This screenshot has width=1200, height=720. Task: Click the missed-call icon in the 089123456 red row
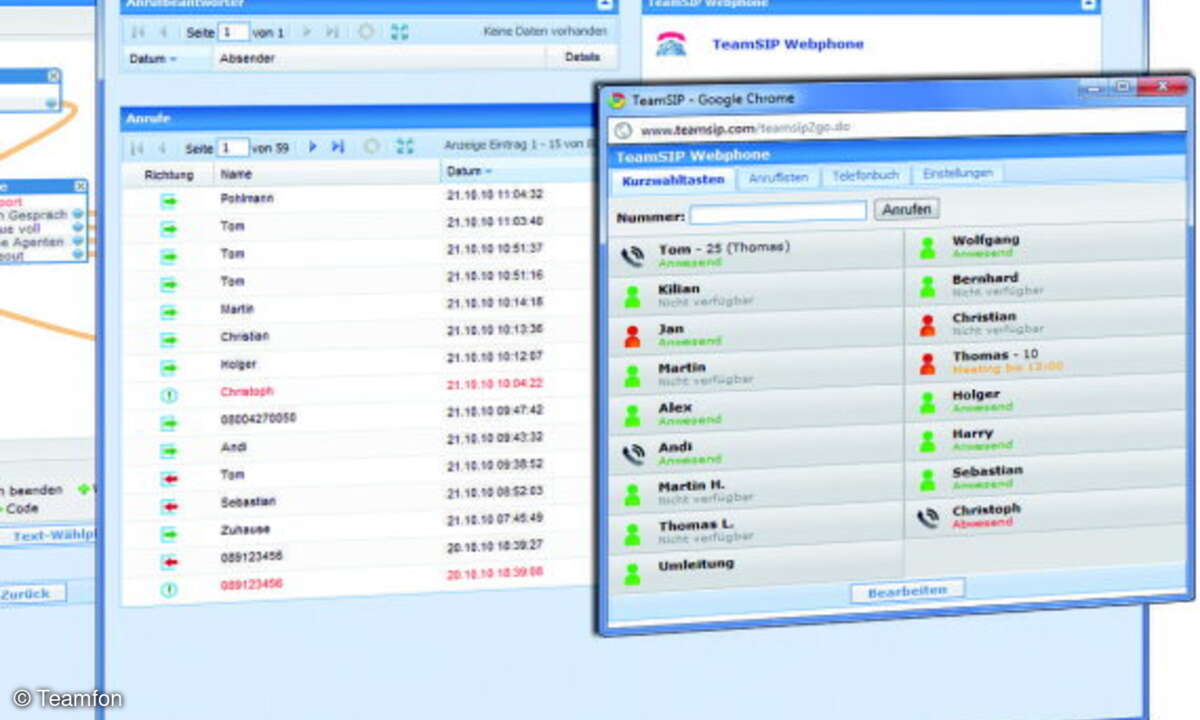coord(169,590)
